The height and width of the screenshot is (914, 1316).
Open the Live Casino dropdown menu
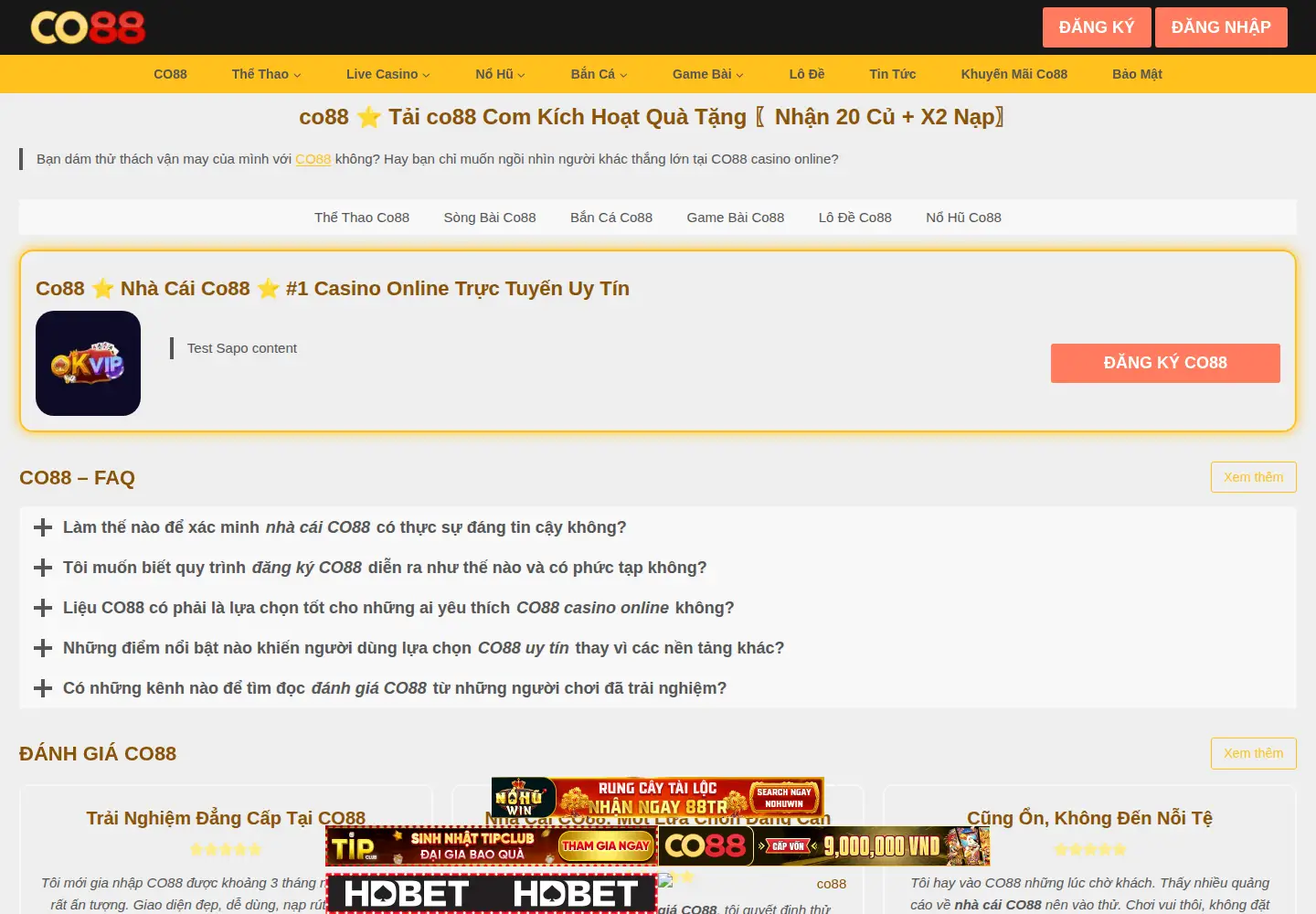[x=387, y=74]
